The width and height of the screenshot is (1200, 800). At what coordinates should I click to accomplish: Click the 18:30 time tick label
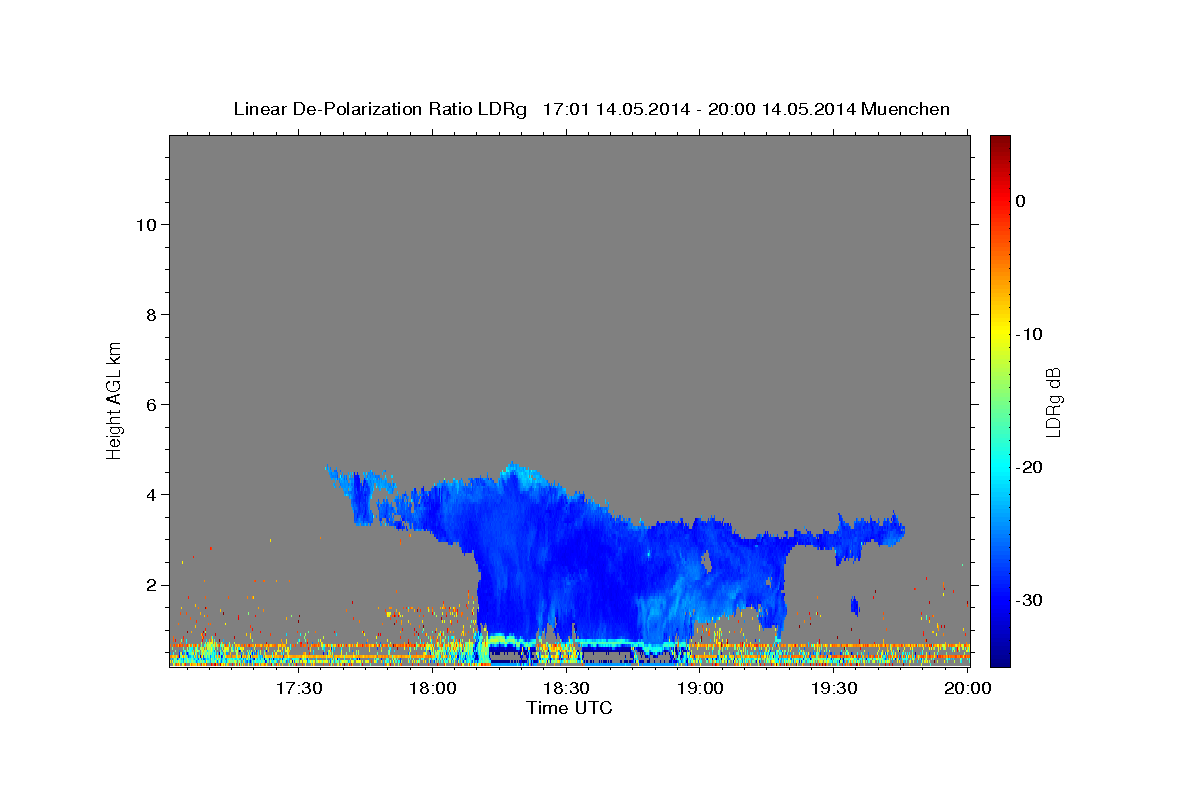(x=566, y=690)
